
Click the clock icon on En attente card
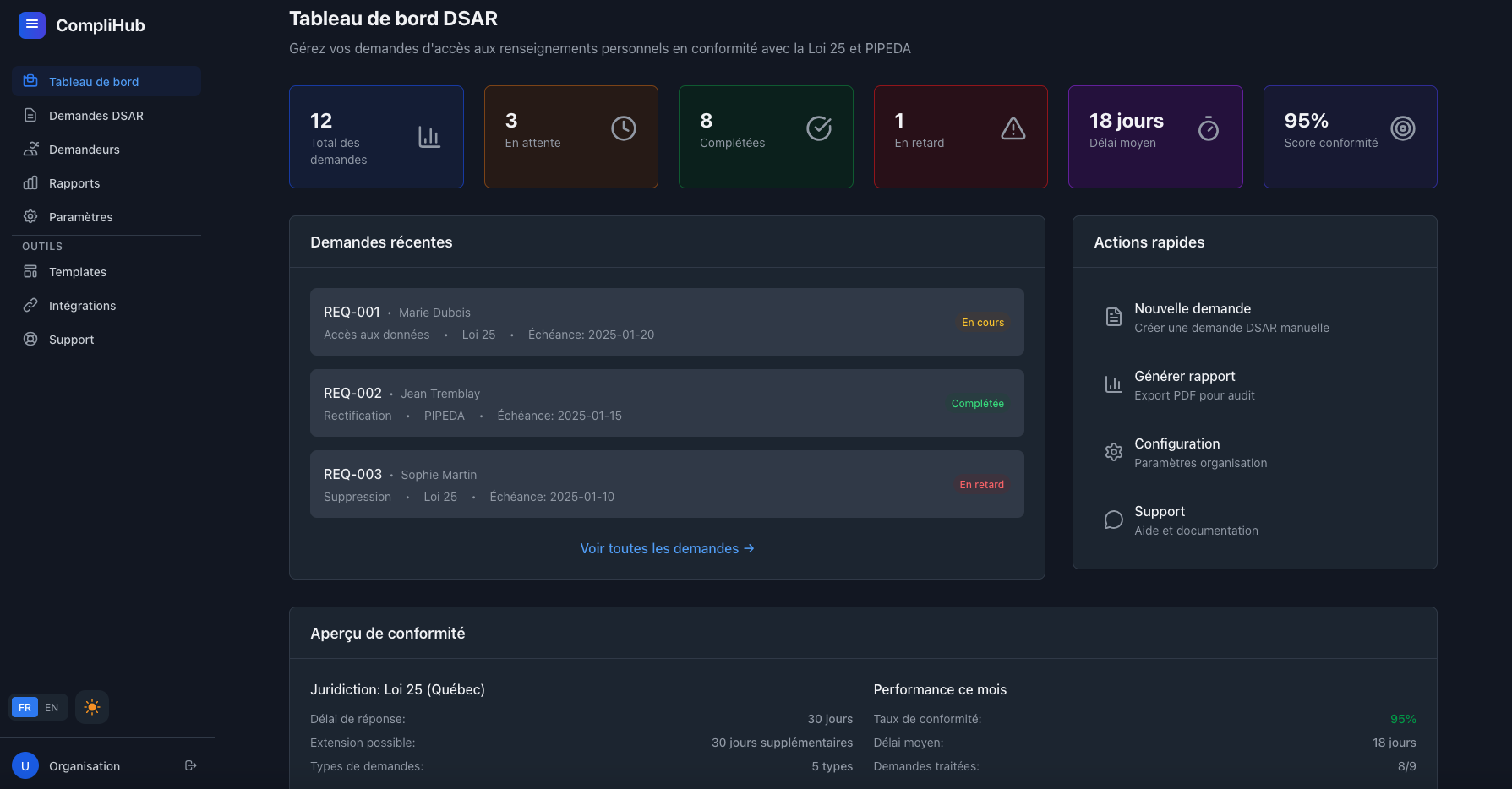click(x=623, y=128)
